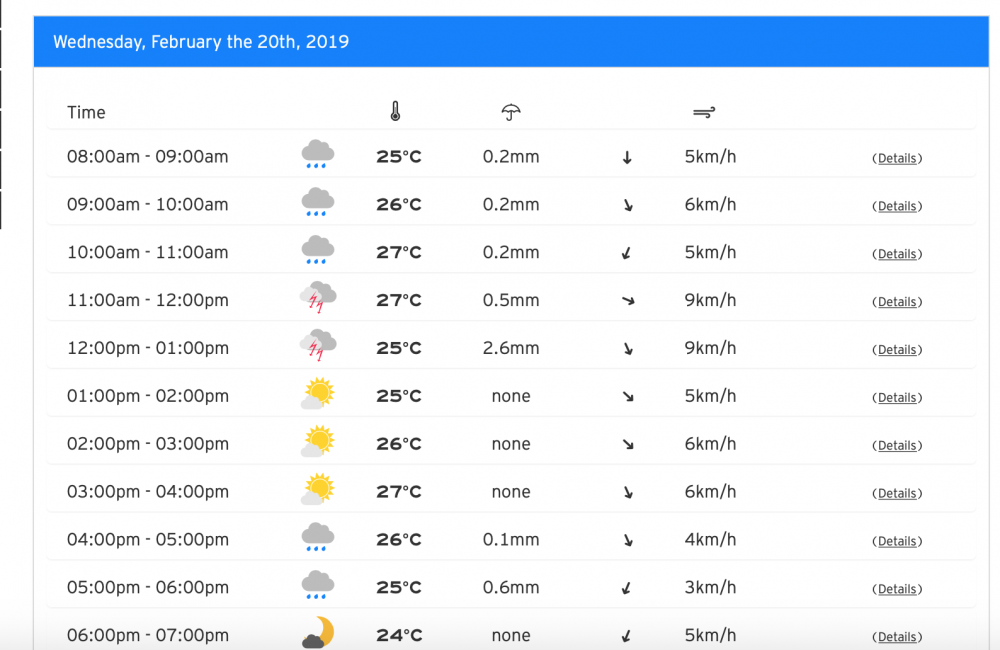1000x650 pixels.
Task: Click the Wednesday, February the 20th header bar
Action: [510, 42]
